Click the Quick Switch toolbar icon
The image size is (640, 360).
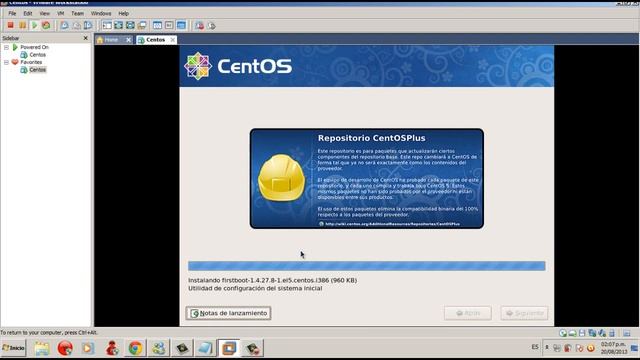118,25
